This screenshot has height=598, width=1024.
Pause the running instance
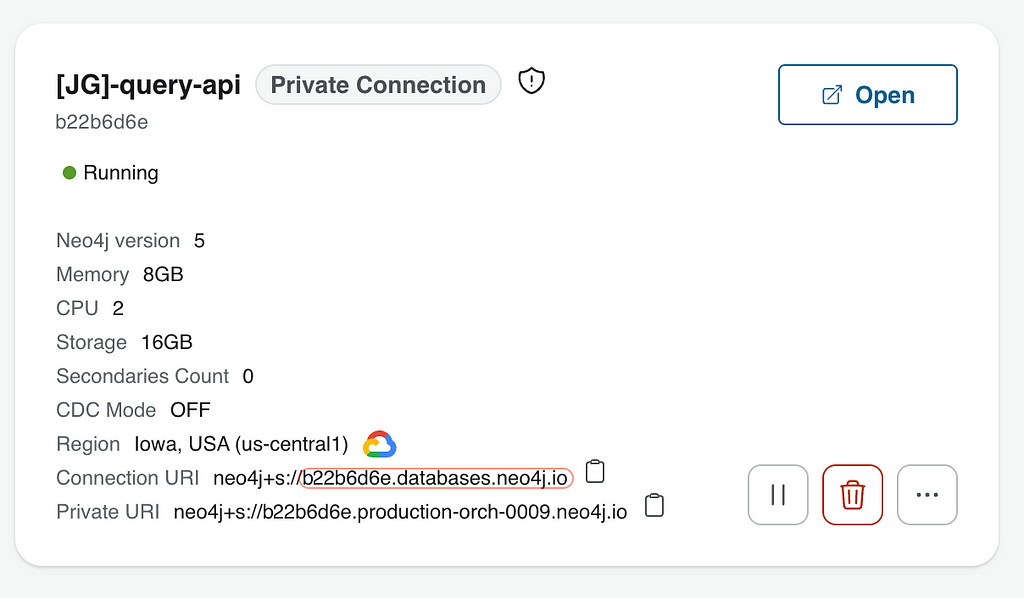[778, 495]
